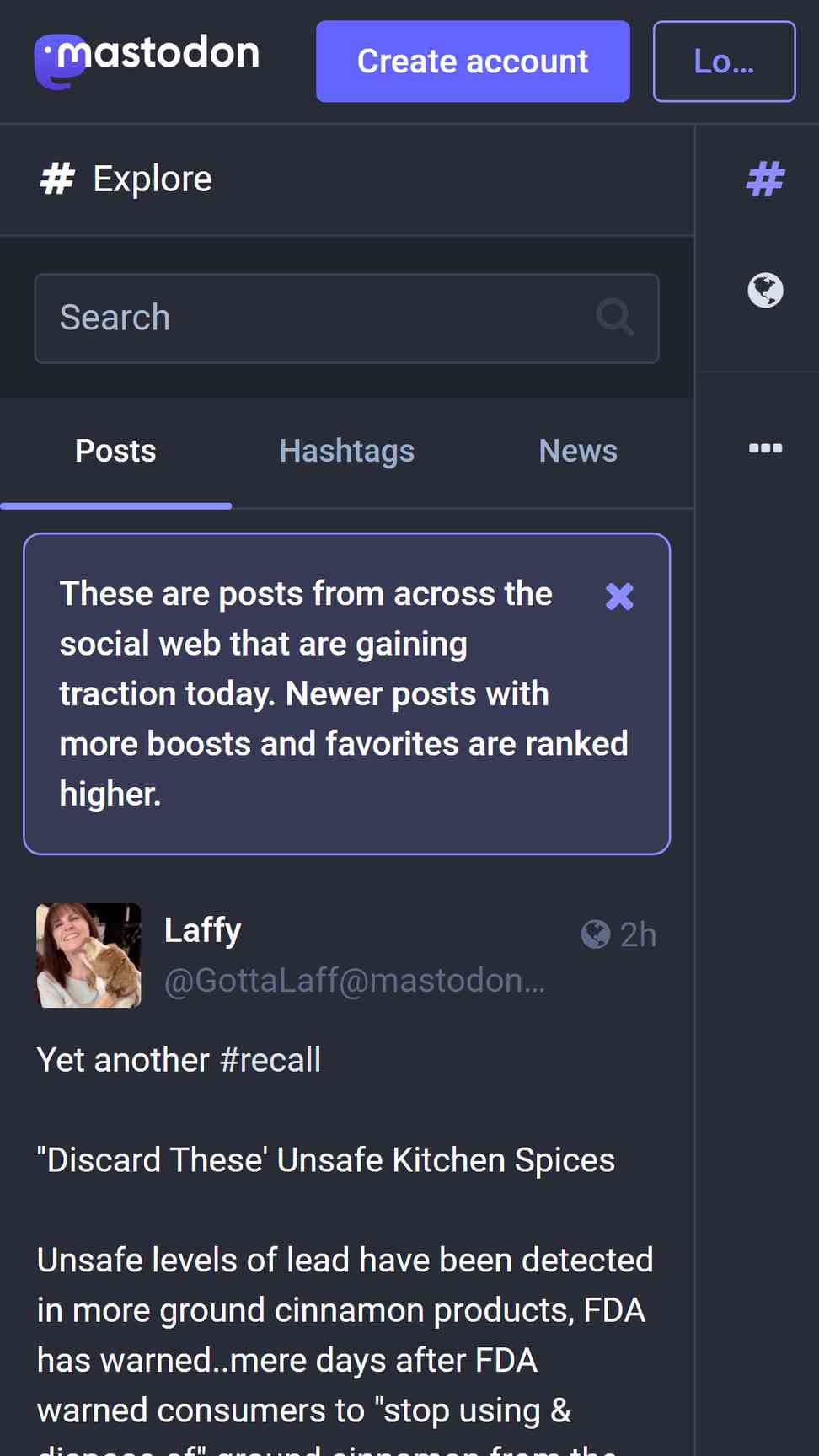Switch to the Hashtags tab
819x1456 pixels.
pos(346,452)
